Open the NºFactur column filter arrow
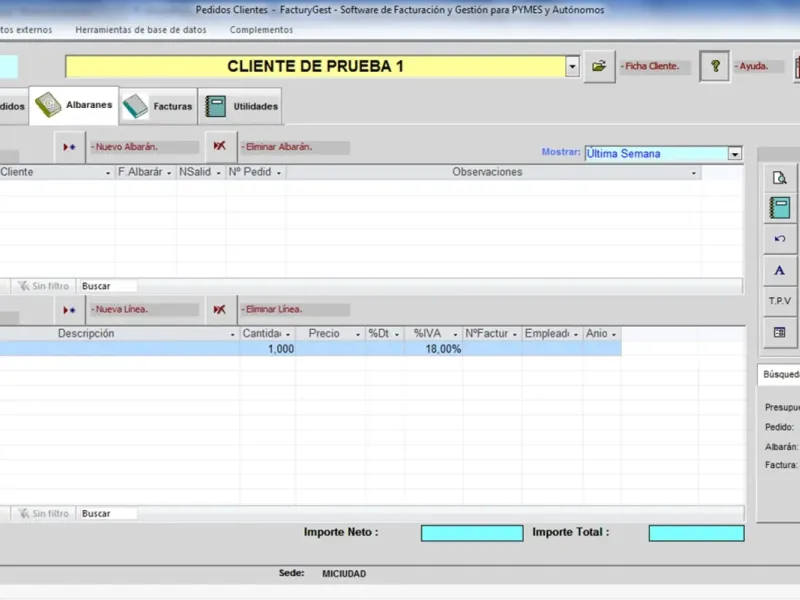Image resolution: width=800 pixels, height=600 pixels. click(x=515, y=335)
